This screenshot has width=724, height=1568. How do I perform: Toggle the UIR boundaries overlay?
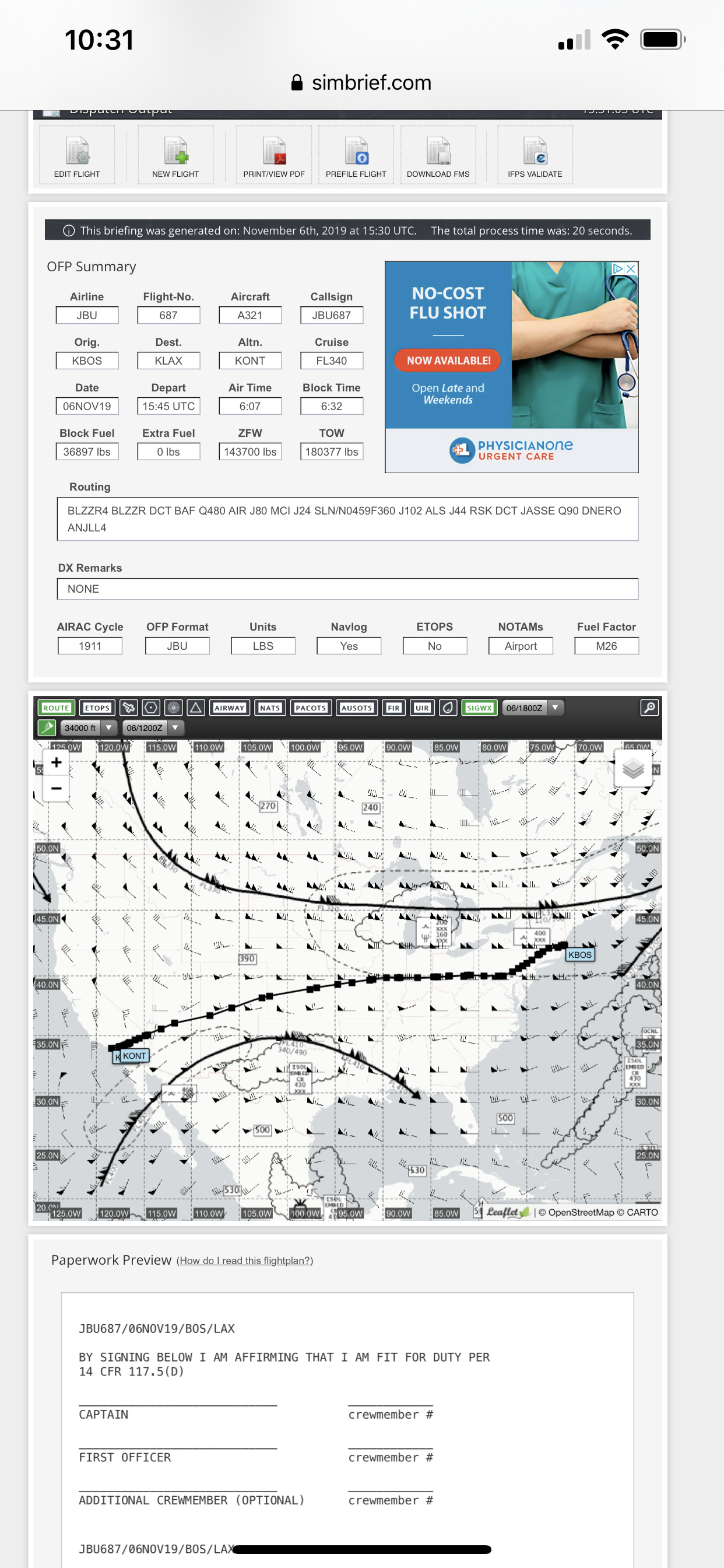pos(422,708)
